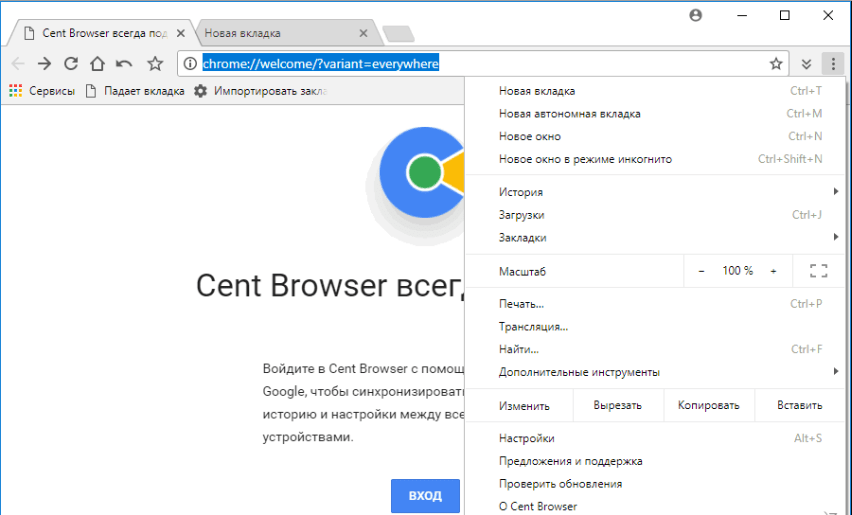Viewport: 852px width, 515px height.
Task: Click Копировать in the edit row
Action: (x=708, y=405)
